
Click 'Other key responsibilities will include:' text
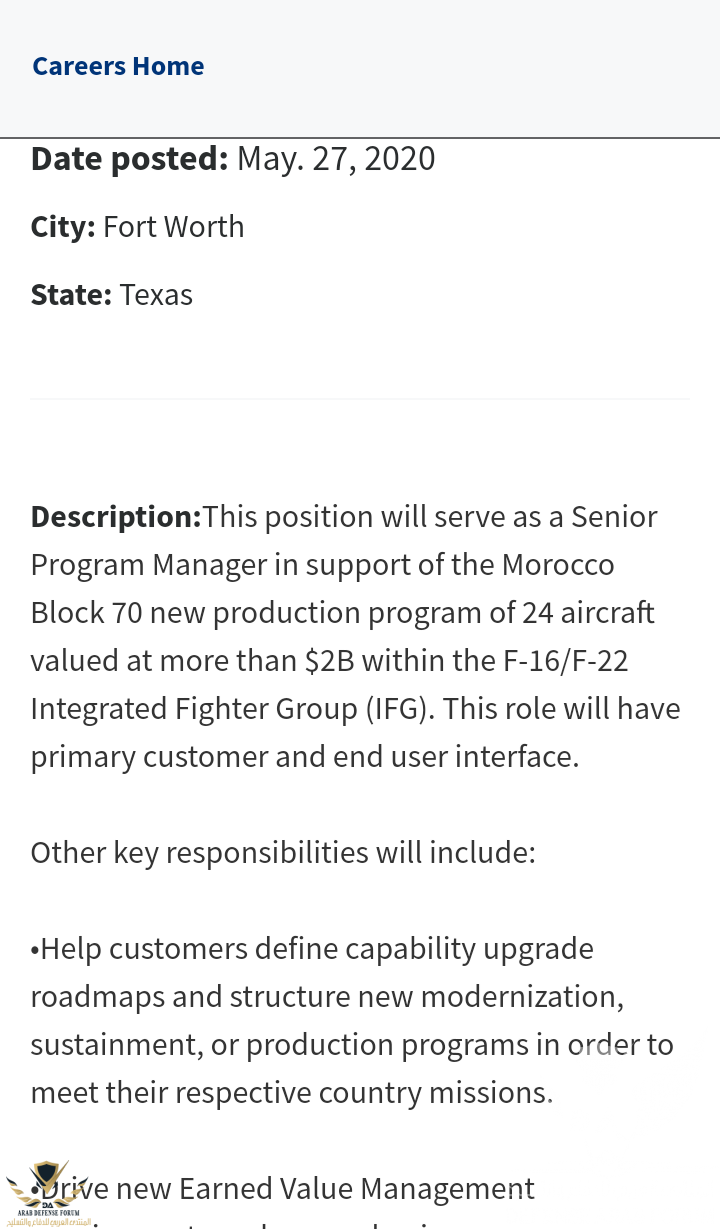pos(283,853)
